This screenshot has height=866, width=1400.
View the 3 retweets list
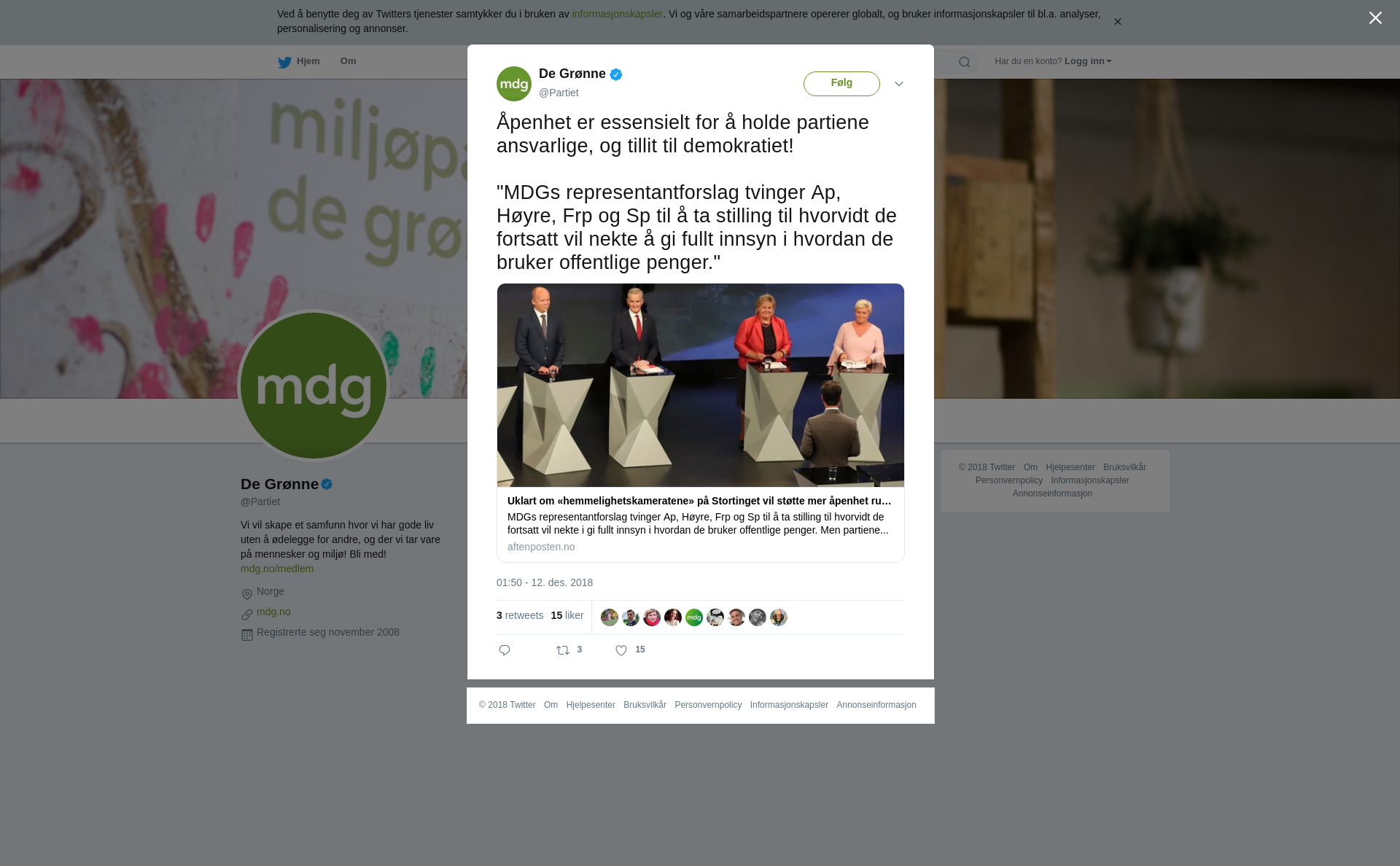[520, 615]
